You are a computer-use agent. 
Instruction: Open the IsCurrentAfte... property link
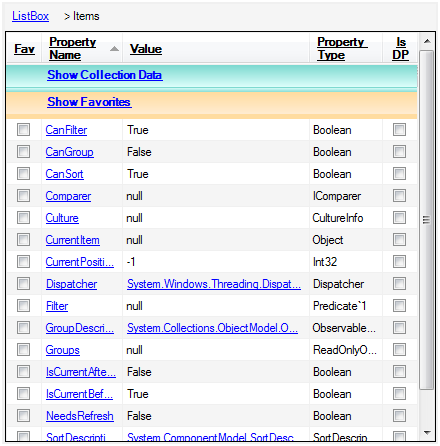click(81, 372)
